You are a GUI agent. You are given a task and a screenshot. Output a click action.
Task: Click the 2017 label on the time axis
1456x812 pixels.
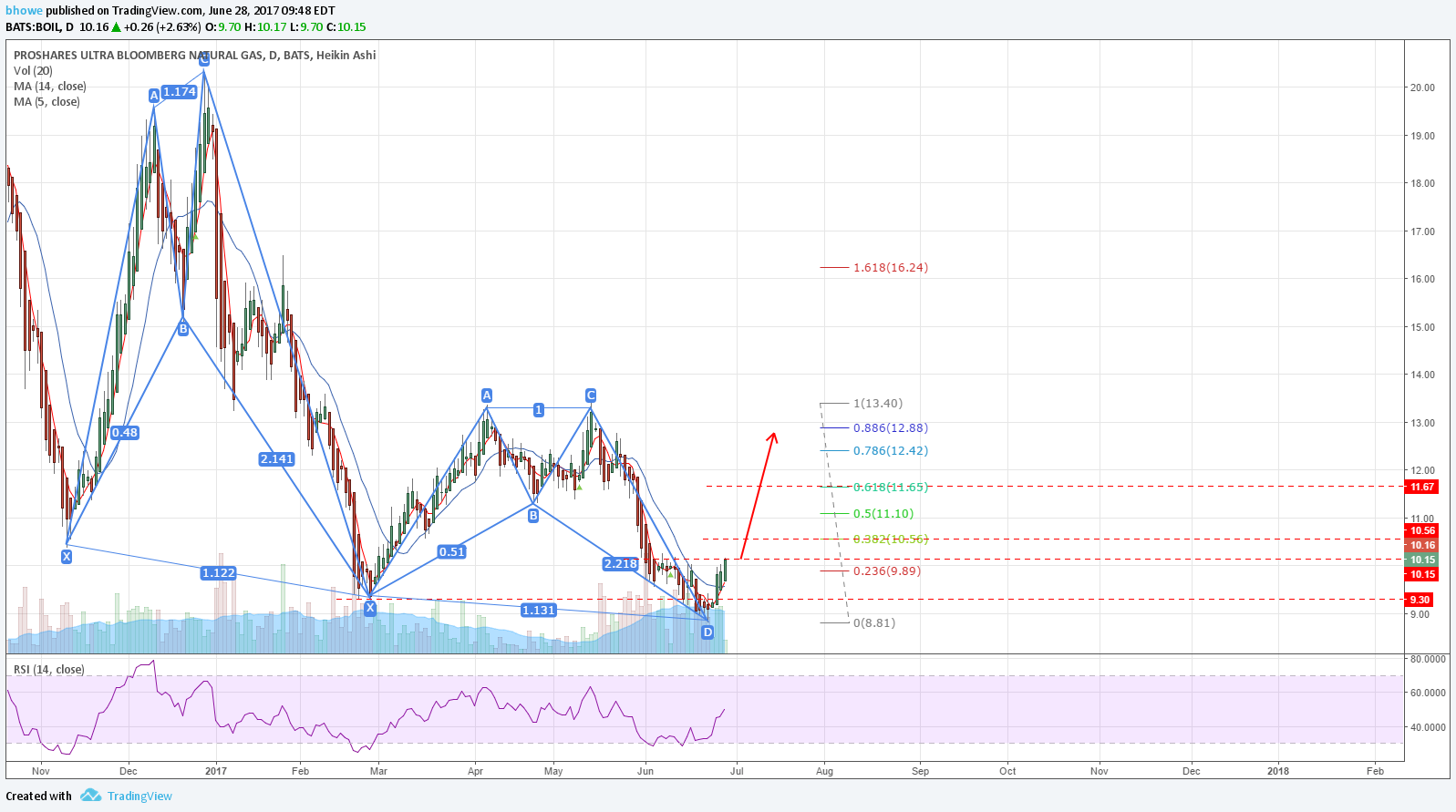pos(216,771)
